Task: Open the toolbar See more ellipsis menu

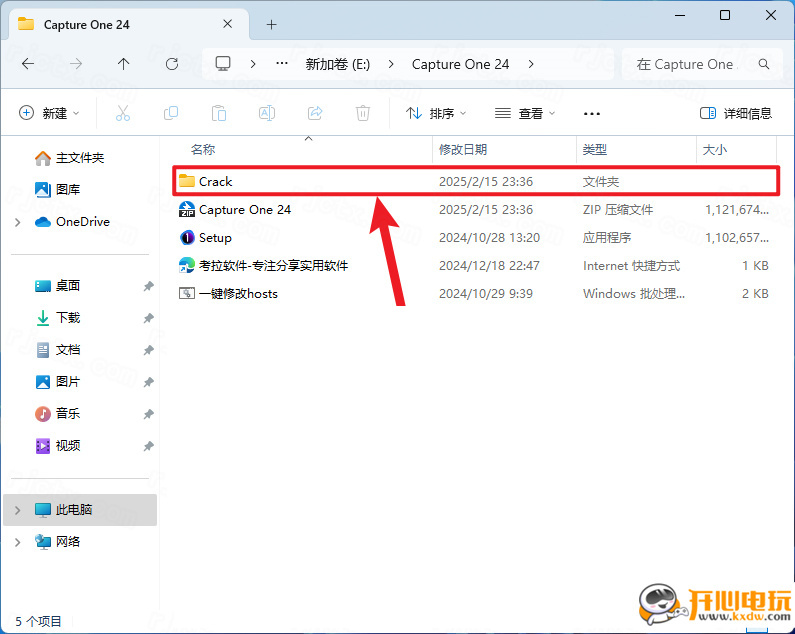Action: pos(592,114)
